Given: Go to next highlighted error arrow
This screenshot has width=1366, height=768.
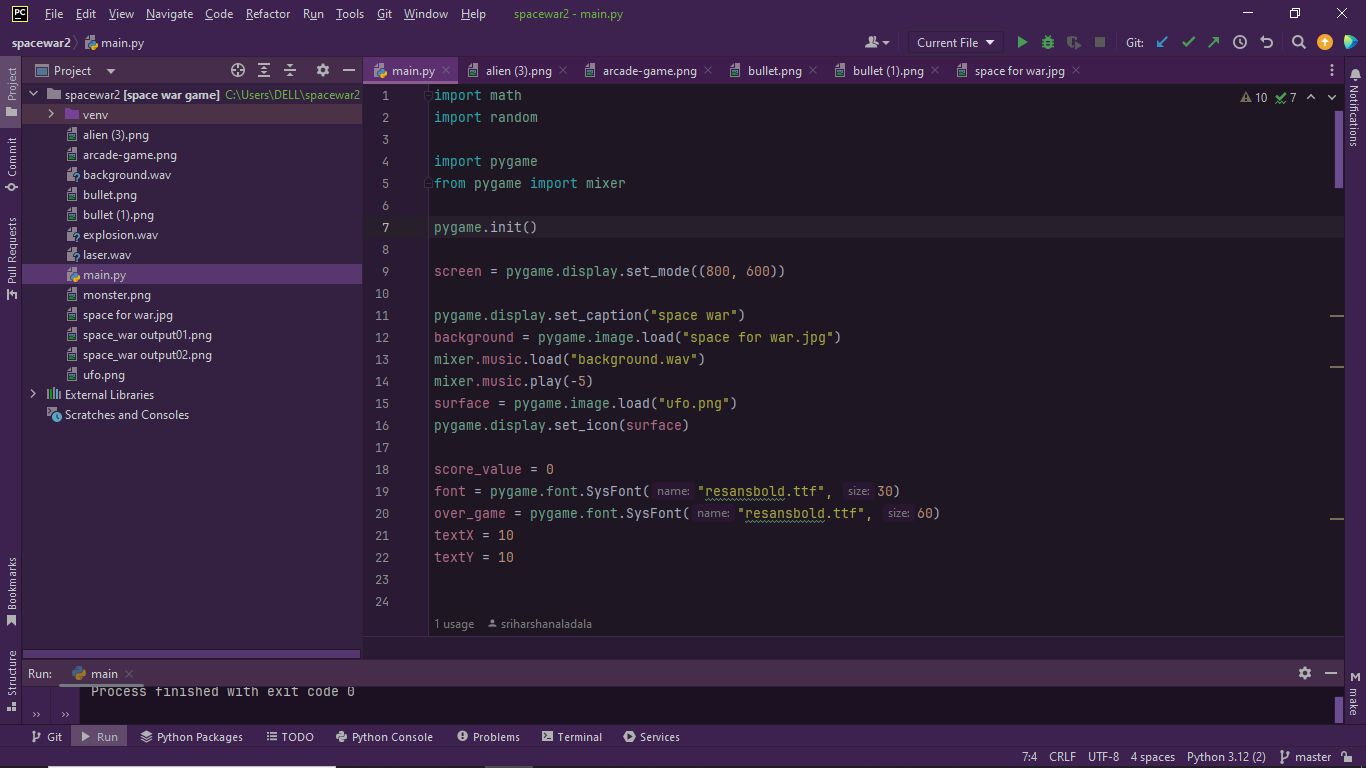Looking at the screenshot, I should (x=1332, y=97).
